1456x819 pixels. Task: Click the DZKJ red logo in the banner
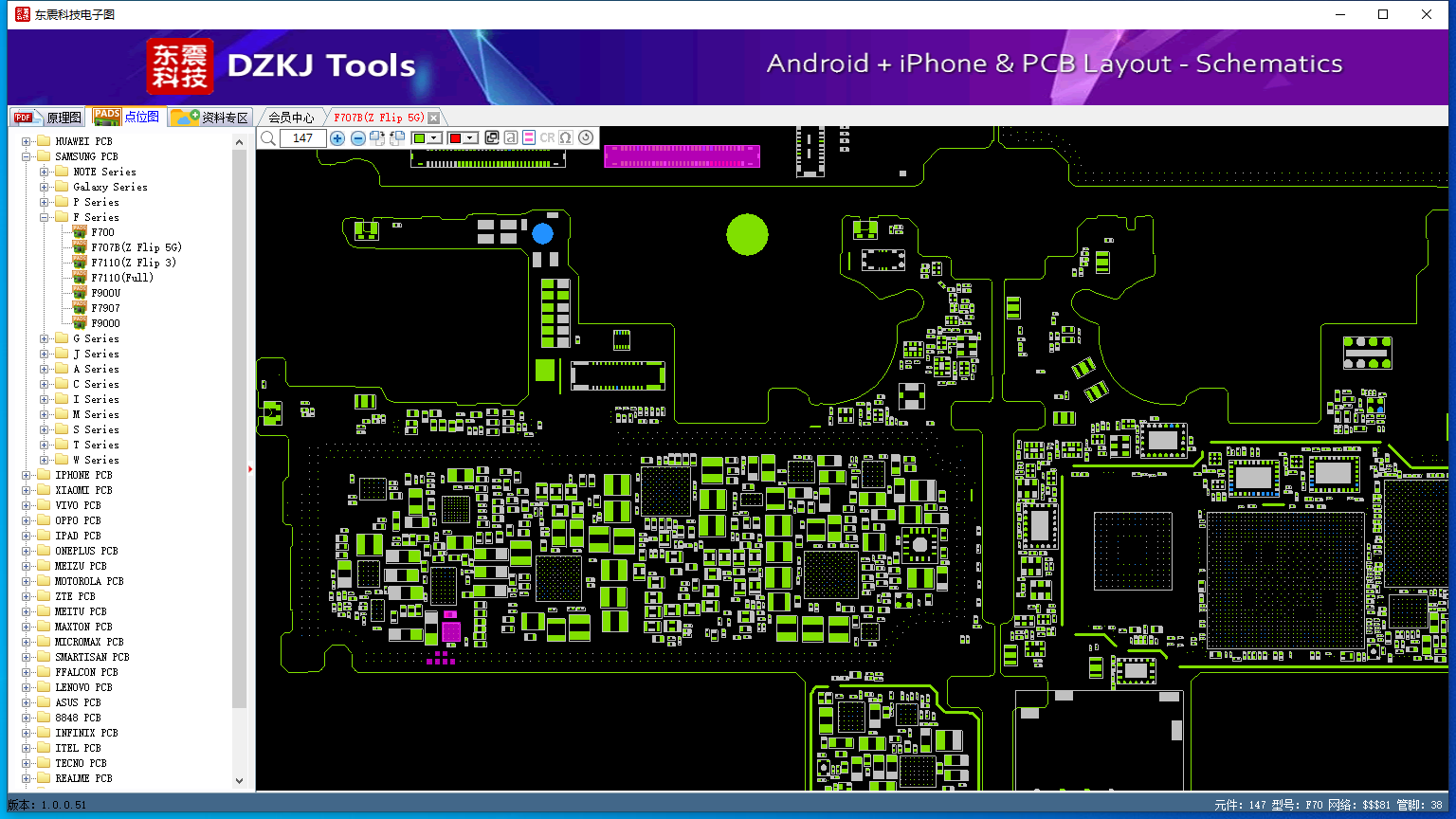180,66
